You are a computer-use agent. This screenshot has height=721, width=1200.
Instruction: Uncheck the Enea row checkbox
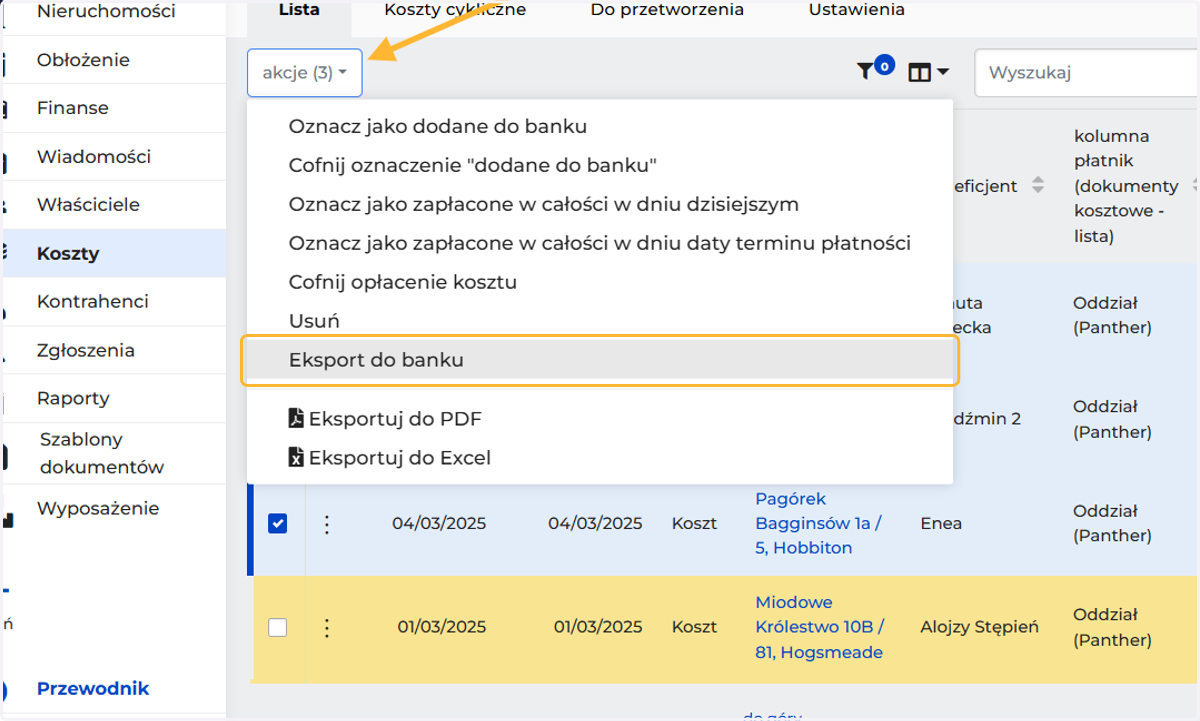pos(277,523)
